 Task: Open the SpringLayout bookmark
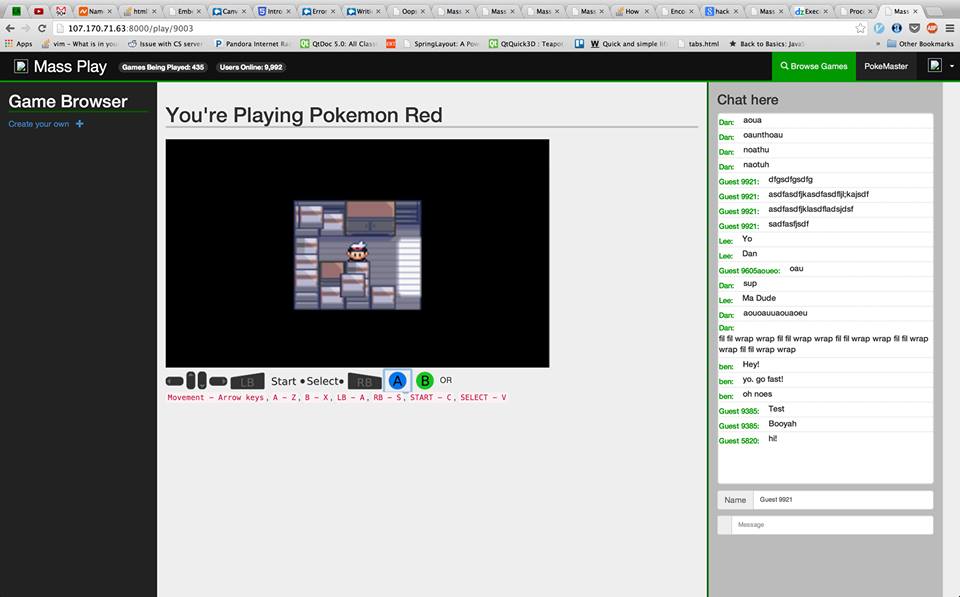pos(441,44)
